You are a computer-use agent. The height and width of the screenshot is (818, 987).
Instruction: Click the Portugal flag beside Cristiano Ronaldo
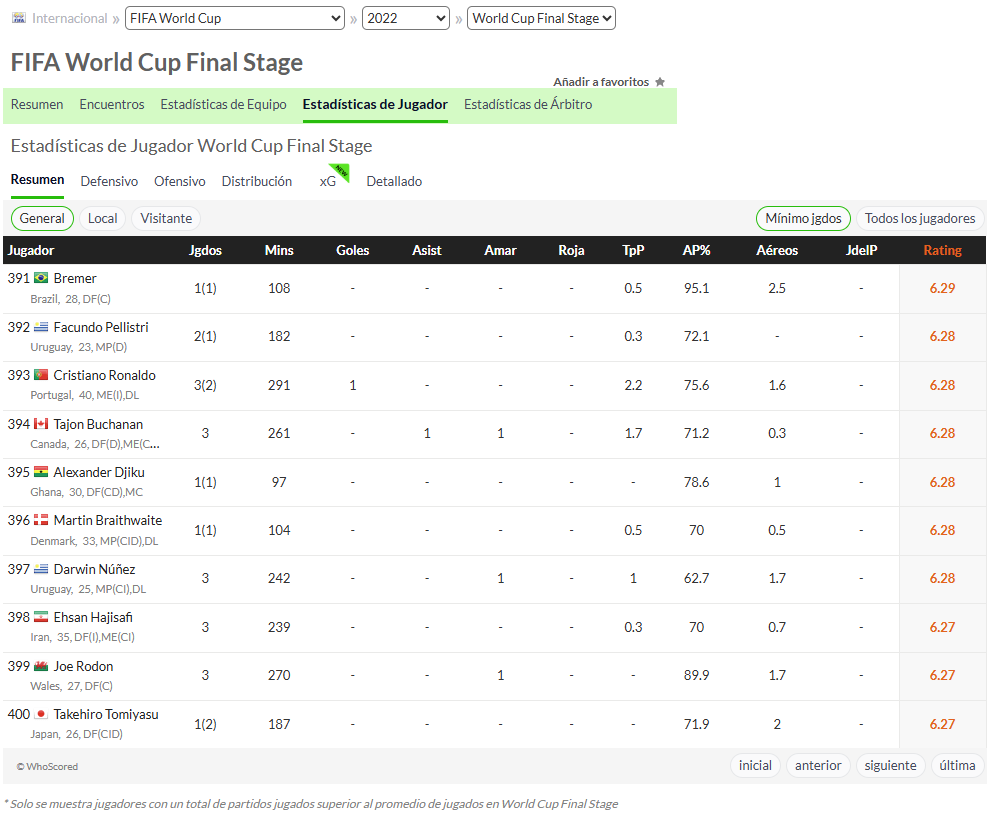pos(41,375)
